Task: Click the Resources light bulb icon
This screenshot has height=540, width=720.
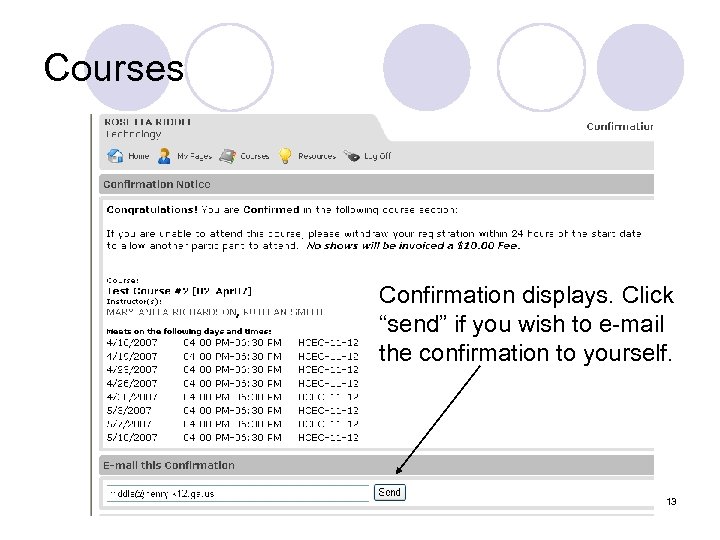Action: click(285, 156)
